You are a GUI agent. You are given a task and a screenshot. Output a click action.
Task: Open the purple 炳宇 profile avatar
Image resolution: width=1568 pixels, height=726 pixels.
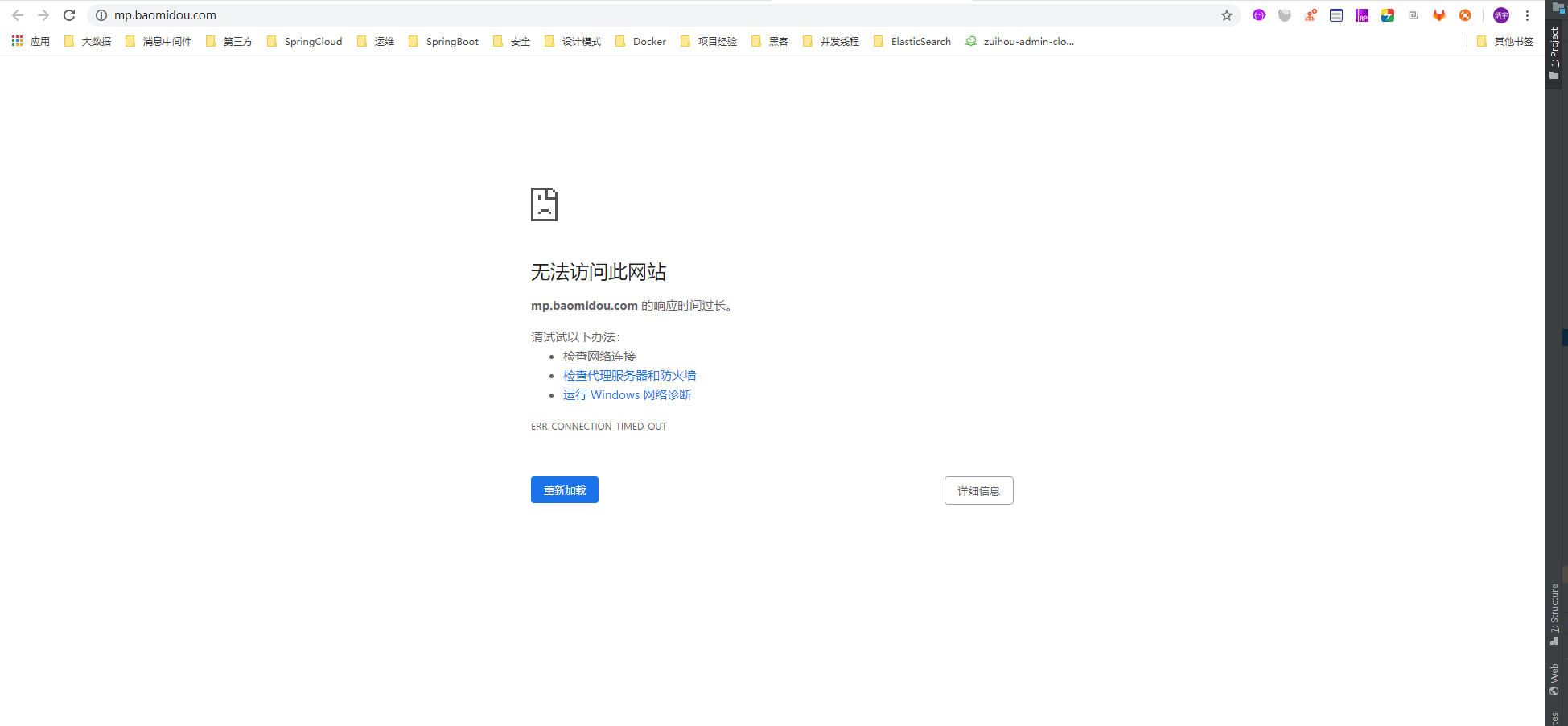tap(1501, 15)
